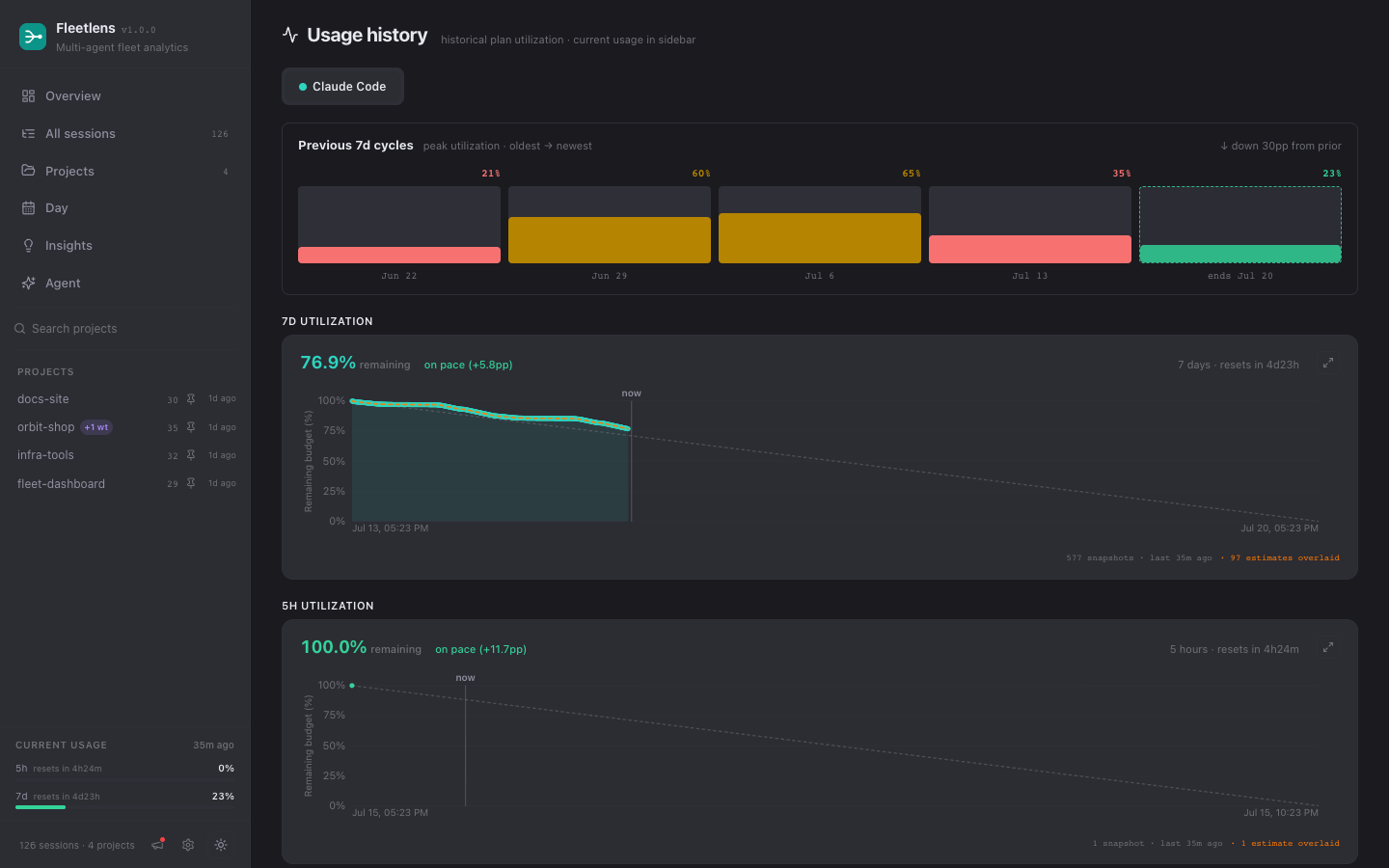Viewport: 1389px width, 868px height.
Task: Toggle pin on infra-tools project
Action: point(191,455)
